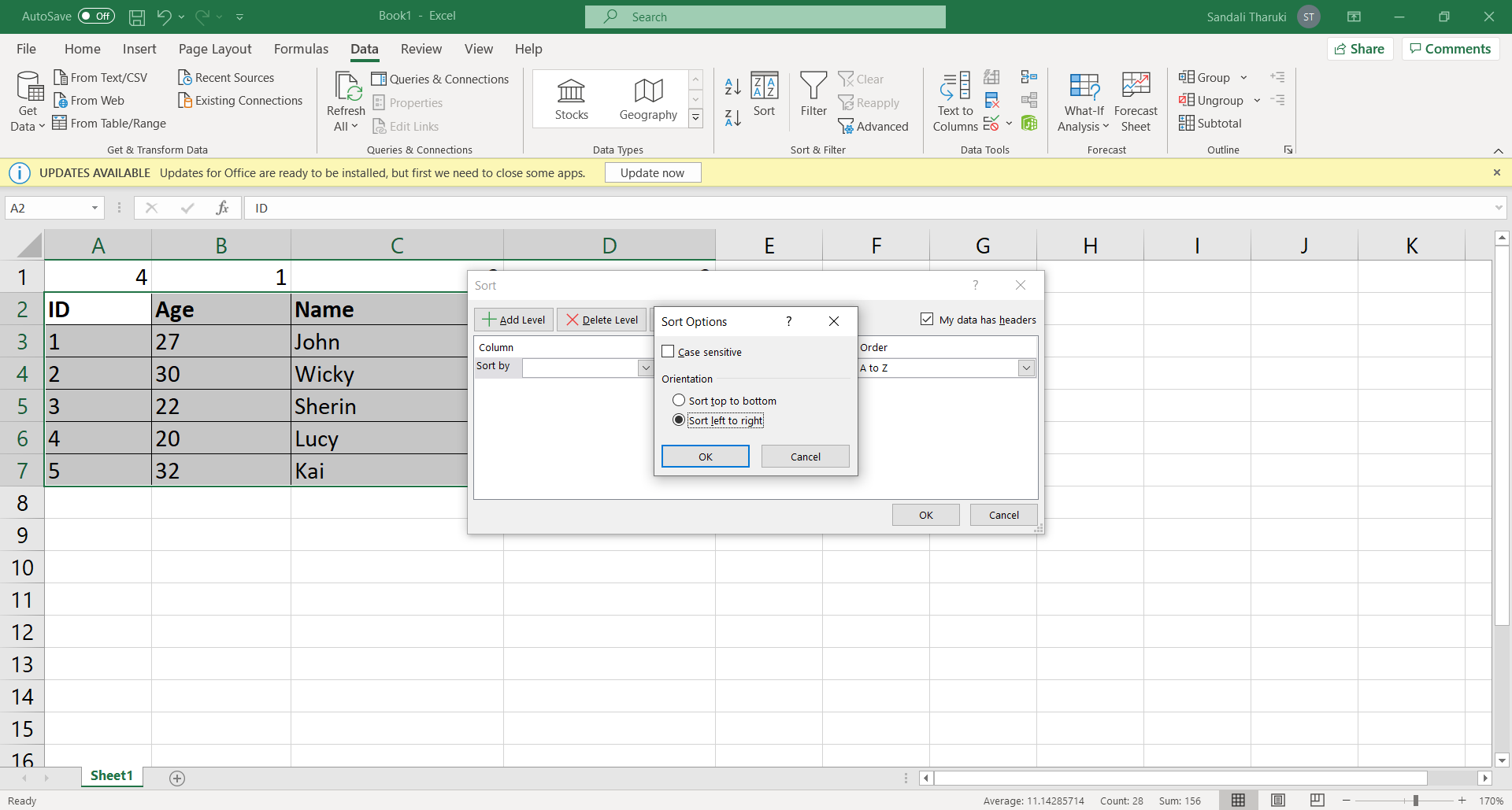Apply the Geography data type

(647, 98)
